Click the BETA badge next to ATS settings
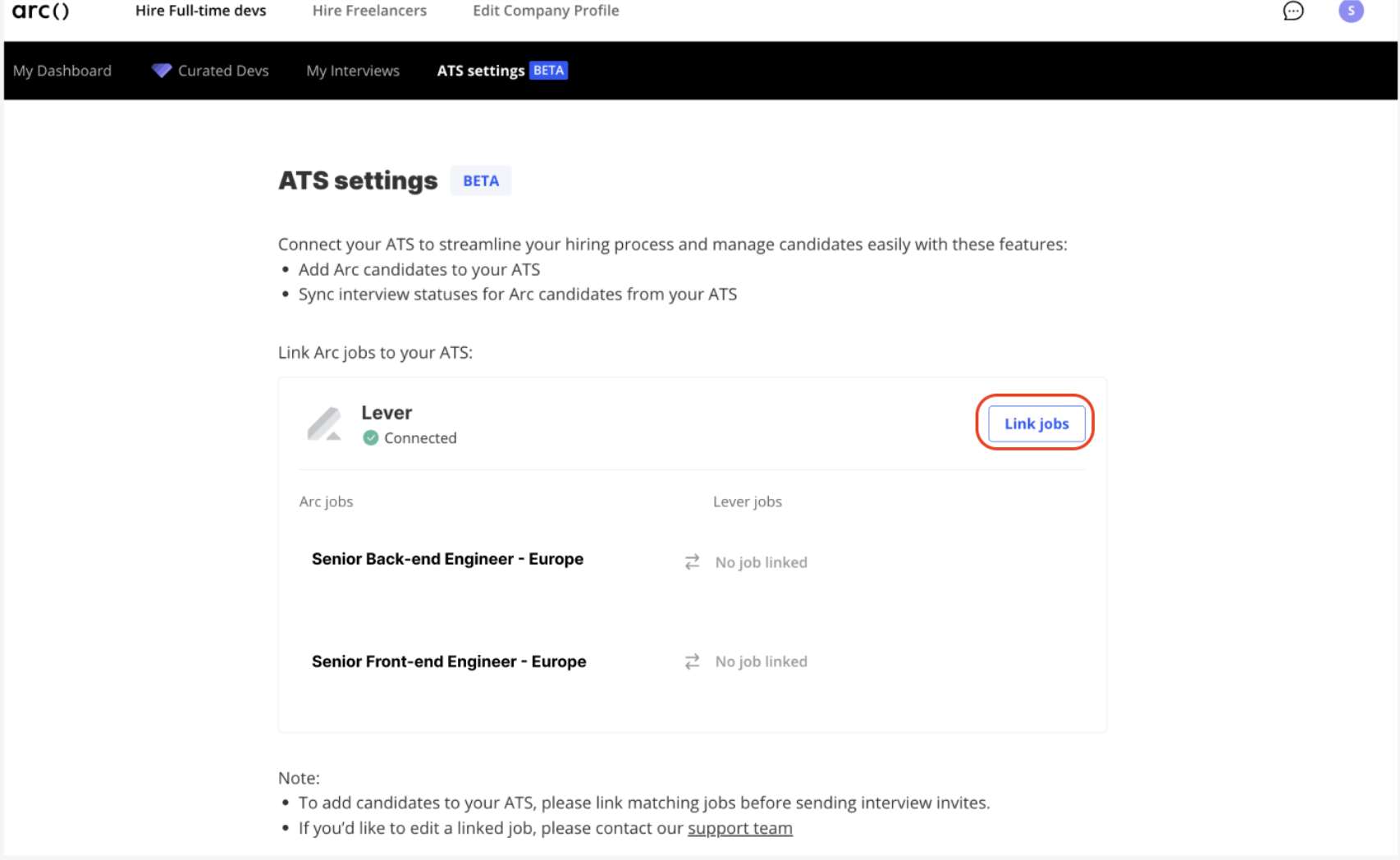1400x860 pixels. click(481, 181)
